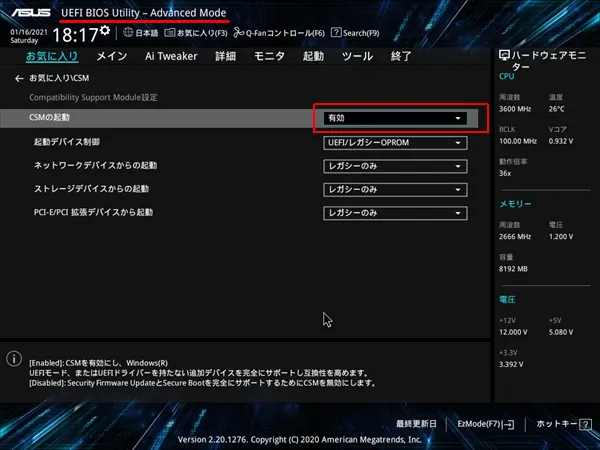Click メモリー heading in hardware monitor
The image size is (600, 450).
point(515,204)
